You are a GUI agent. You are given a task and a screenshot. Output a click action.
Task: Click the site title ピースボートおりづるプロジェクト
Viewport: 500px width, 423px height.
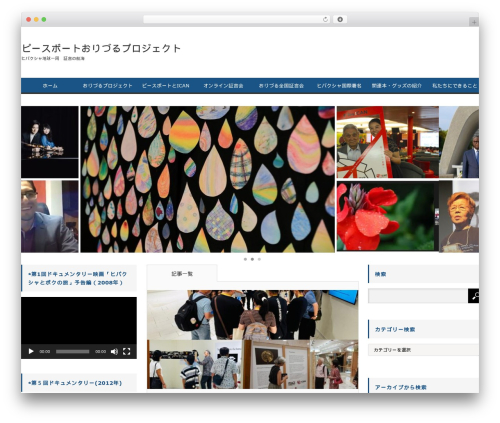point(101,48)
